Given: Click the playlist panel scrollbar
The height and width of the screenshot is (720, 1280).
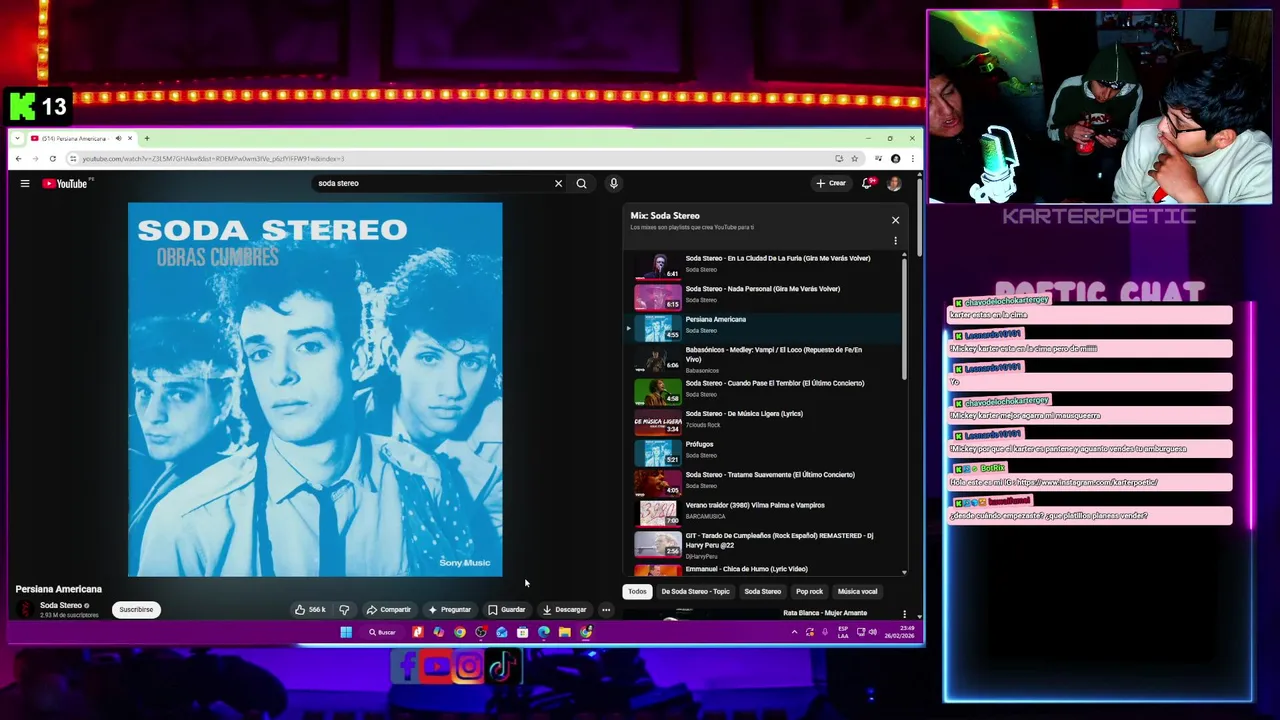Looking at the screenshot, I should point(904,318).
